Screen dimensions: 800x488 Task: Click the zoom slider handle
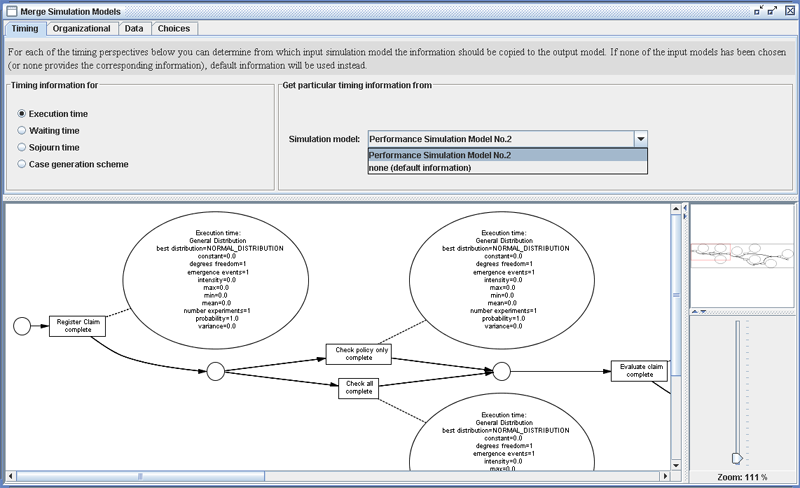coord(737,457)
